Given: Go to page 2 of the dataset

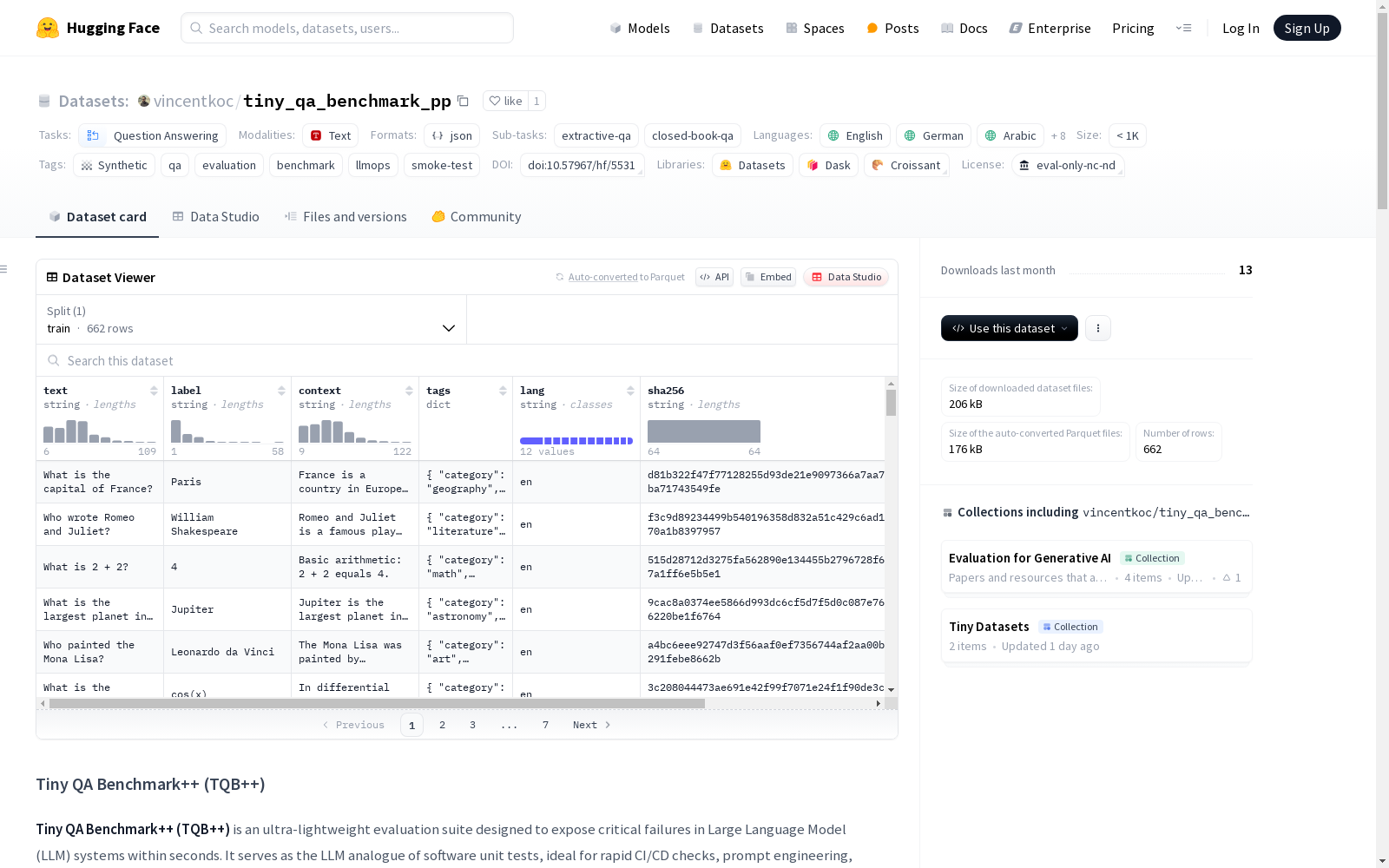Looking at the screenshot, I should coord(442,725).
